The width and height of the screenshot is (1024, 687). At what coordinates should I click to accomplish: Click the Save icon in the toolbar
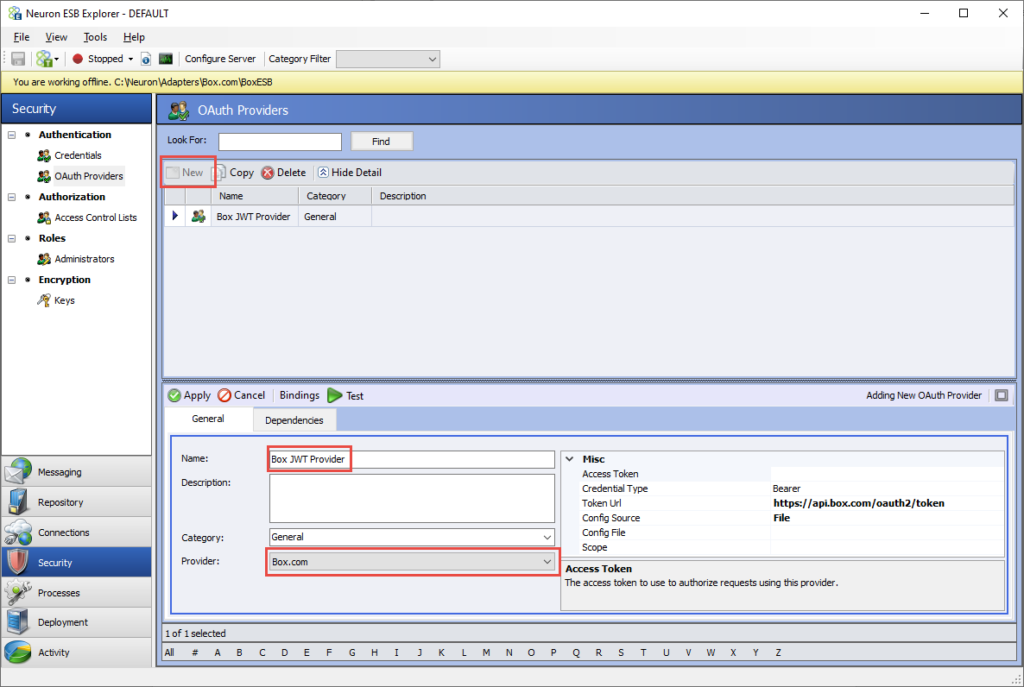(18, 59)
